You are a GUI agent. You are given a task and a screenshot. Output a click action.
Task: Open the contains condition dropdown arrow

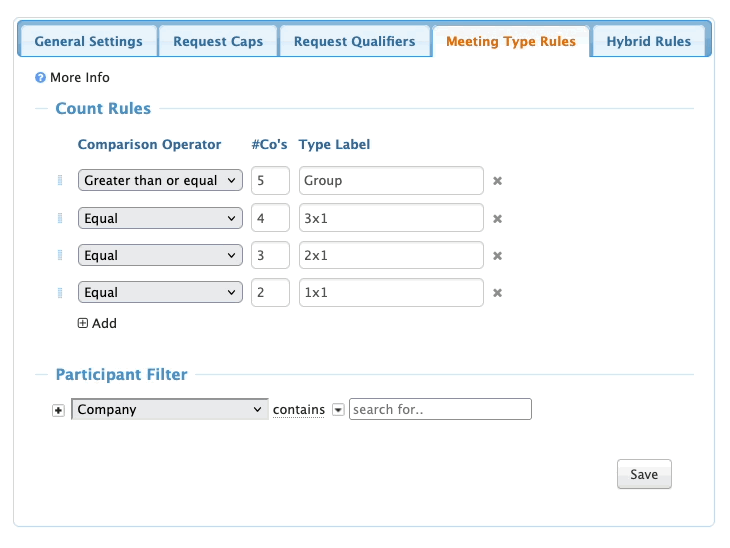(338, 410)
